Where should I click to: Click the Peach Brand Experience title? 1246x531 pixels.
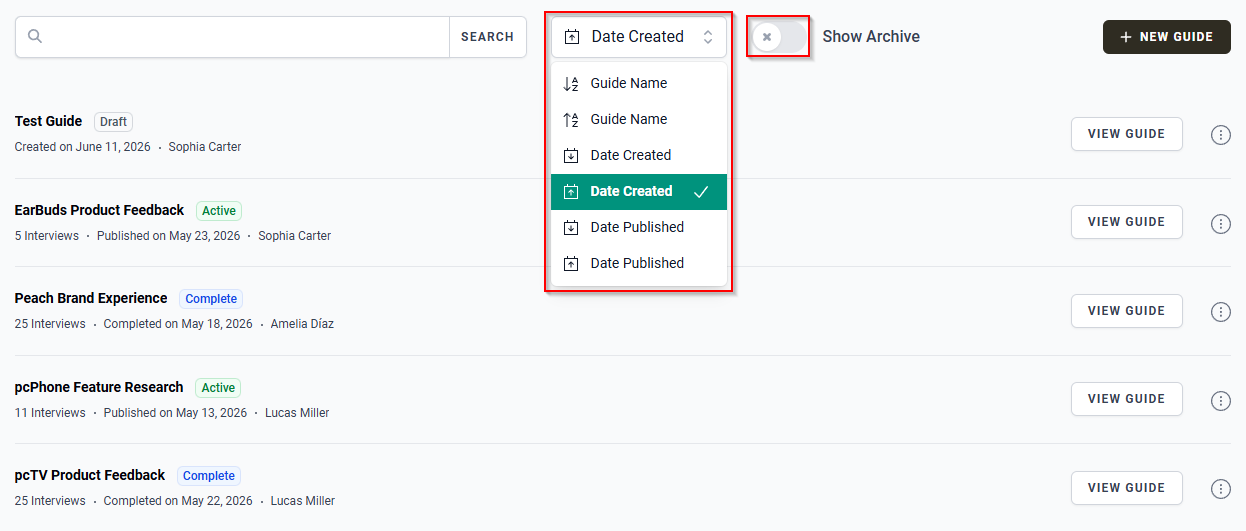tap(91, 298)
